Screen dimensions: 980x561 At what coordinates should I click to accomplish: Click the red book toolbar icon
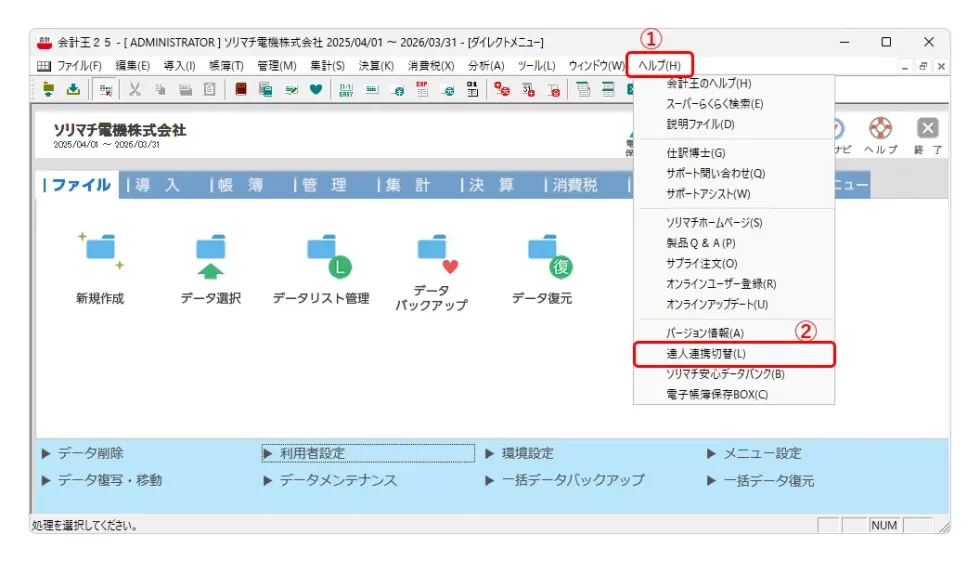(240, 90)
